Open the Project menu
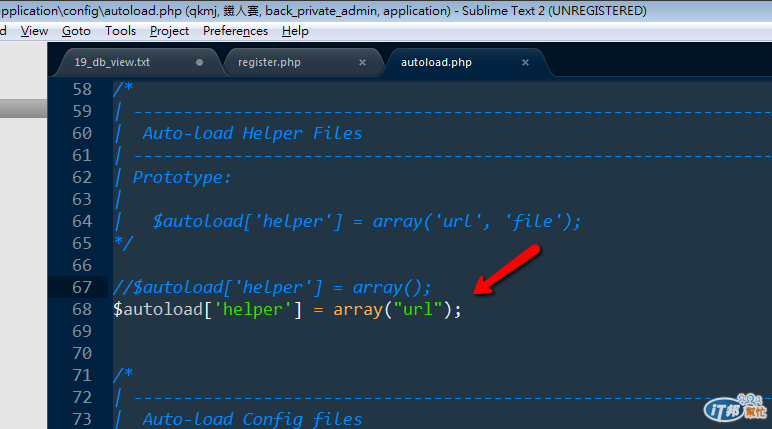Screen dimensions: 772x429 pyautogui.click(x=169, y=31)
